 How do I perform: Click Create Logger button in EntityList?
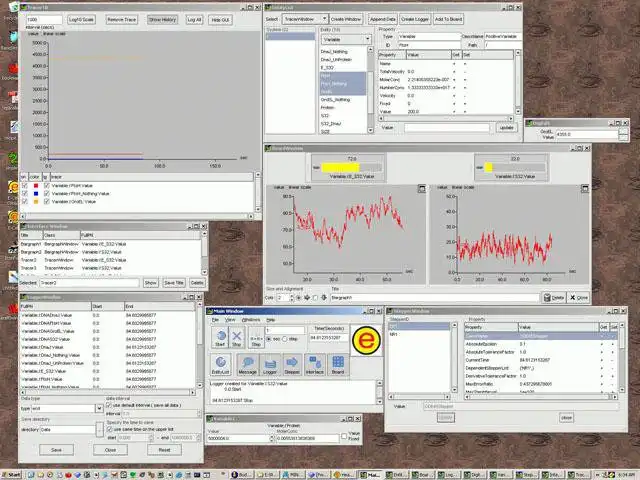click(x=415, y=19)
